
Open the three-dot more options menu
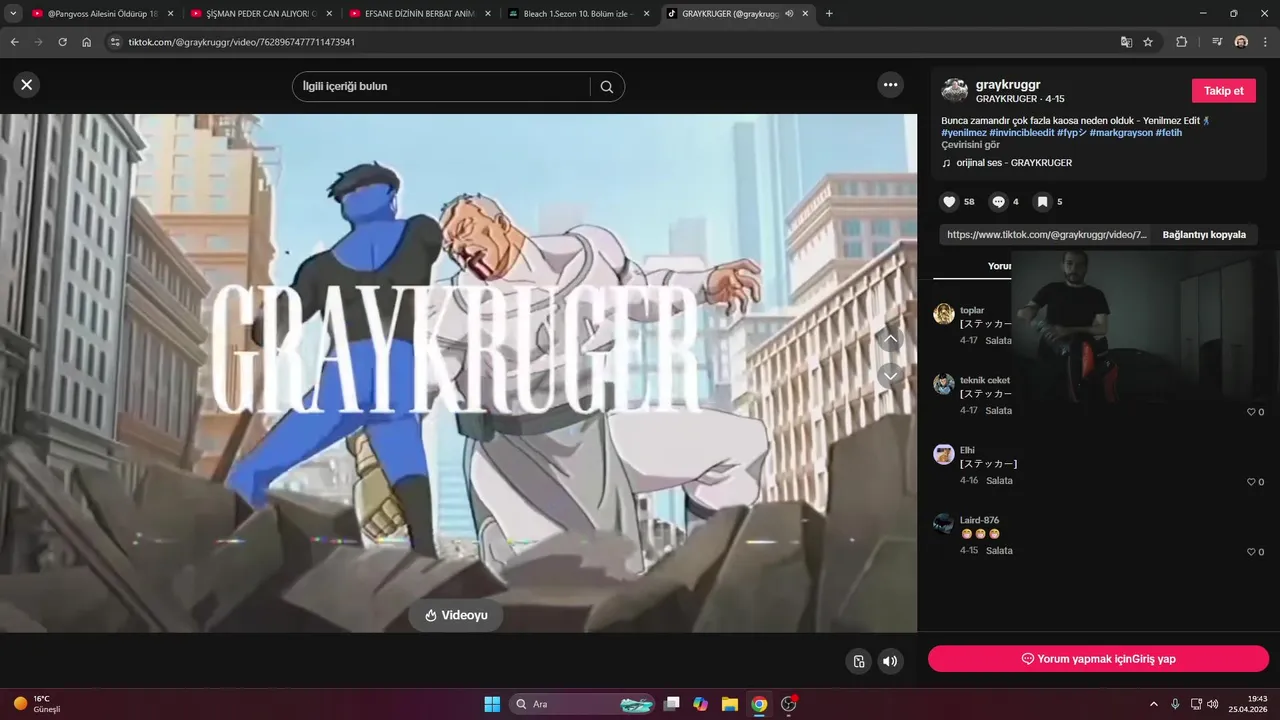[891, 85]
